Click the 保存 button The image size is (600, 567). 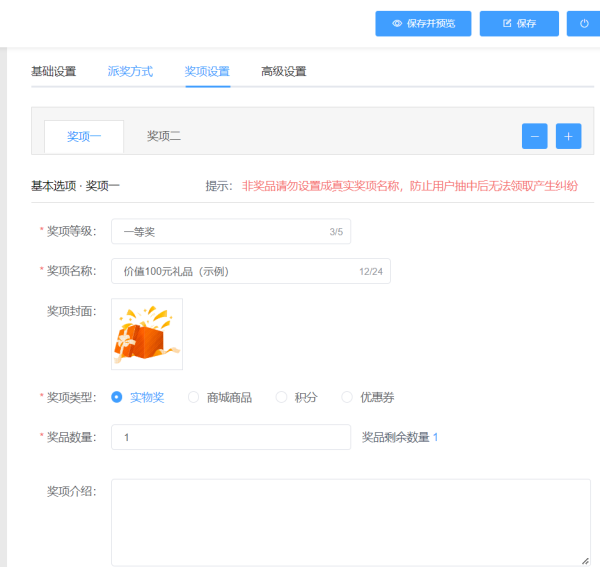click(518, 23)
